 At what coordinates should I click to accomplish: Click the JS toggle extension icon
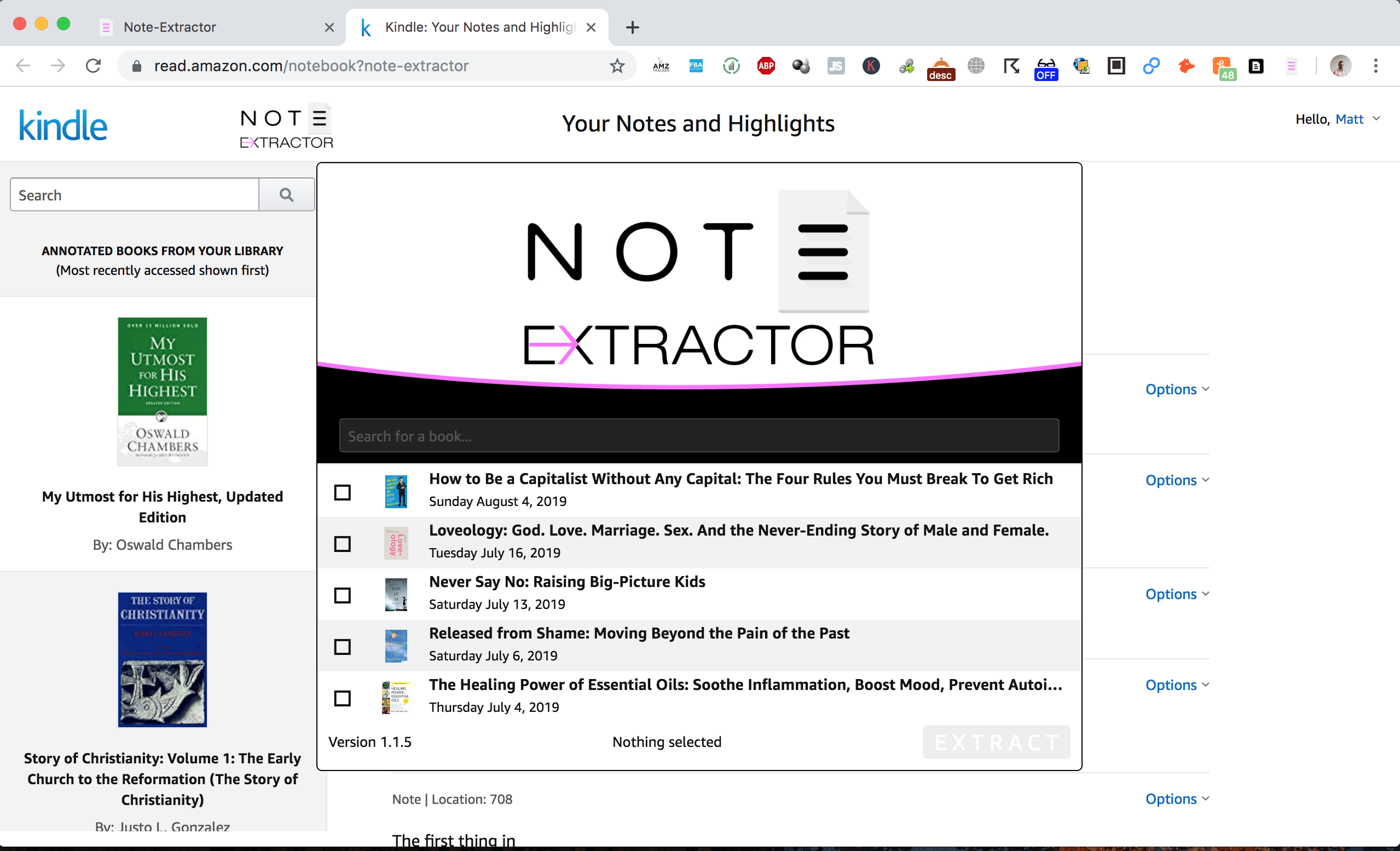[836, 65]
